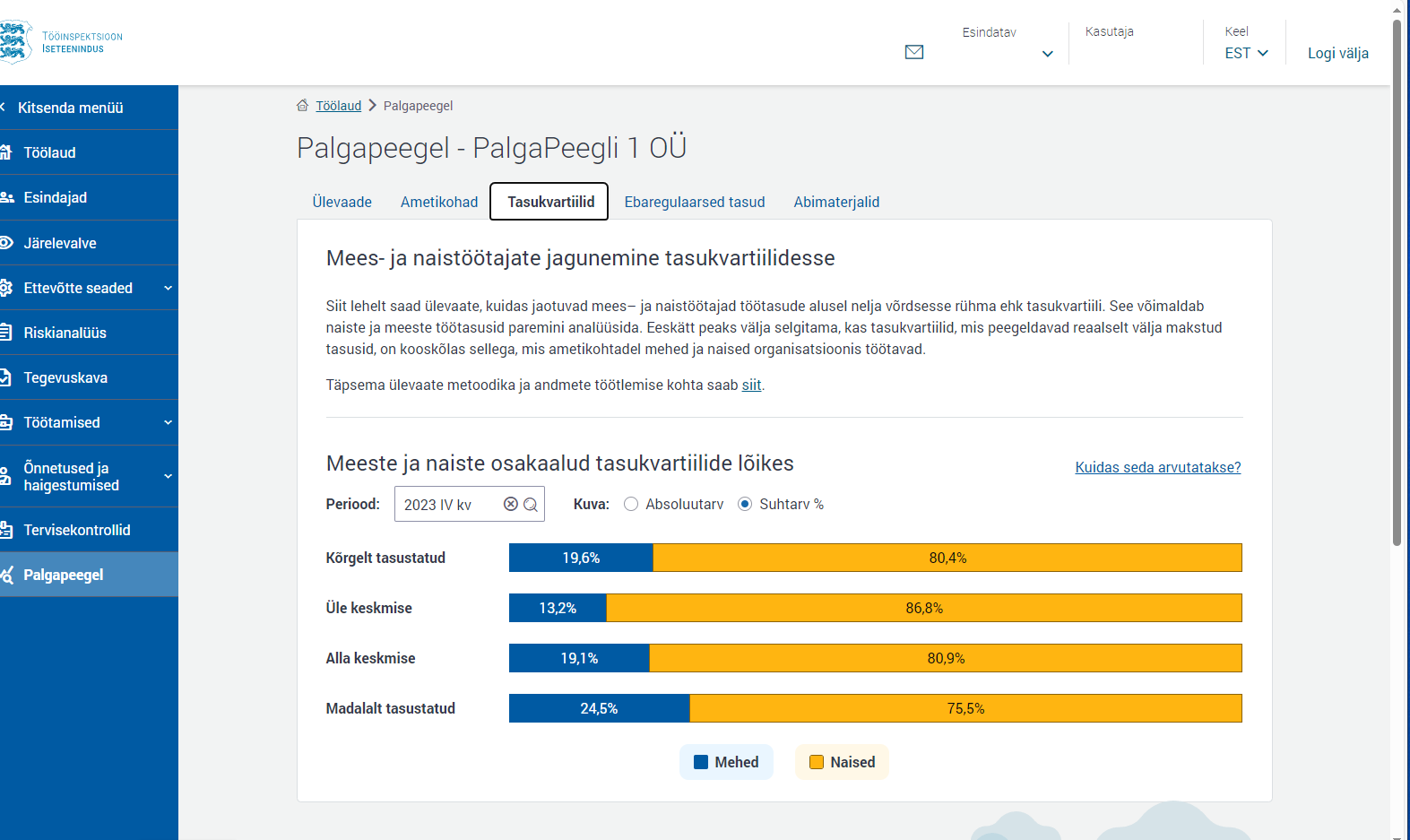Click the blue 19,6% Kõrgelt tasustatud bar
1410x840 pixels.
581,558
